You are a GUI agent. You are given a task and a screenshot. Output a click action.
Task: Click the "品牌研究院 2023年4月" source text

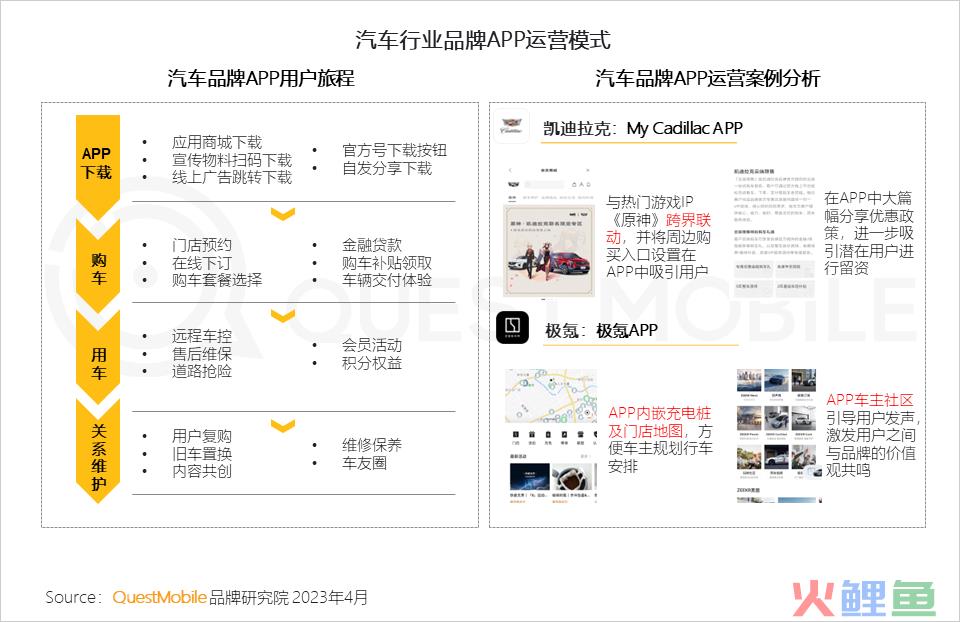click(288, 597)
